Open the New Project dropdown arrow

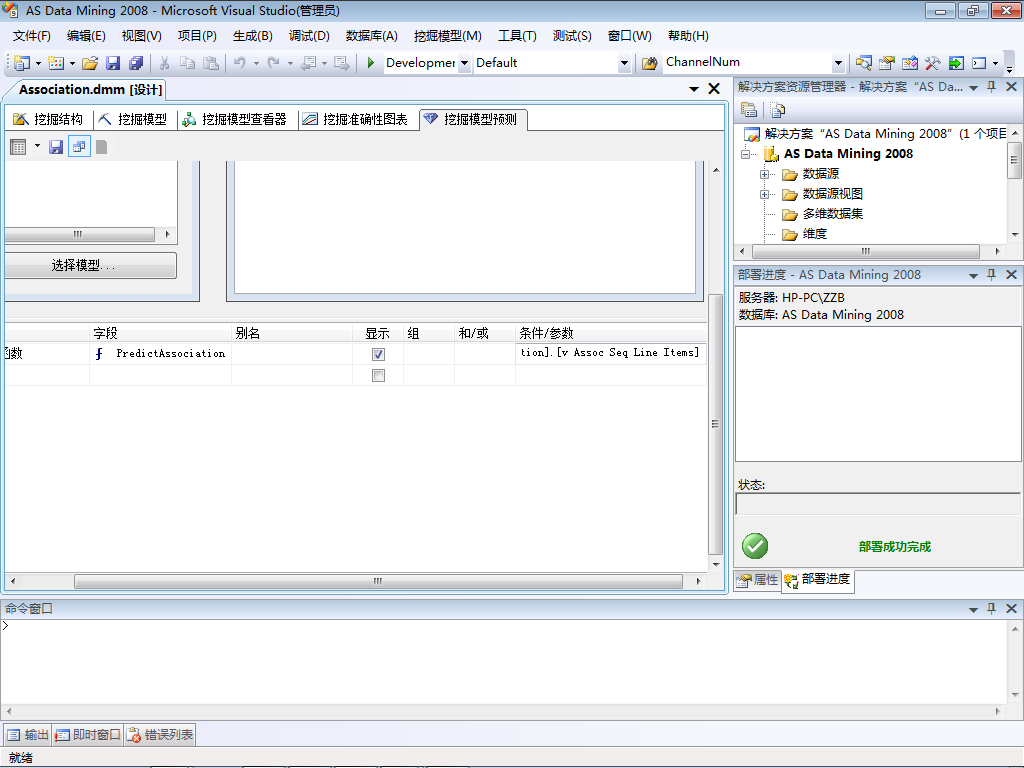coord(39,63)
